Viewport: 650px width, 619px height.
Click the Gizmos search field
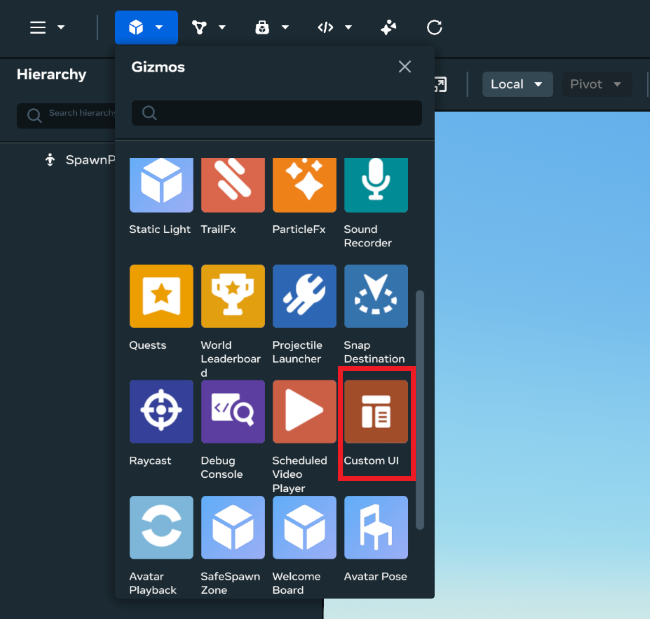277,113
